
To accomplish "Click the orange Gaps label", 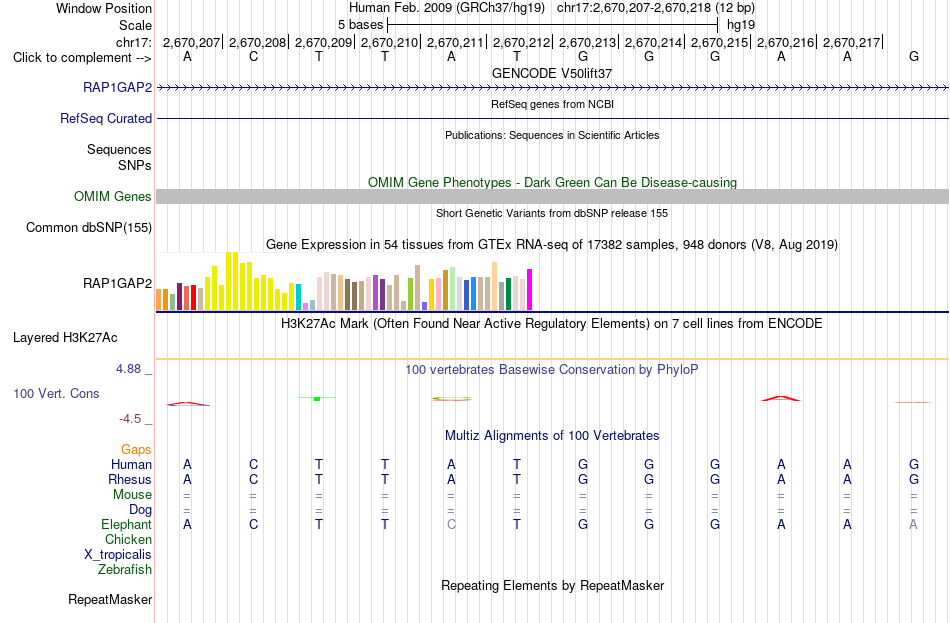I will [x=136, y=450].
